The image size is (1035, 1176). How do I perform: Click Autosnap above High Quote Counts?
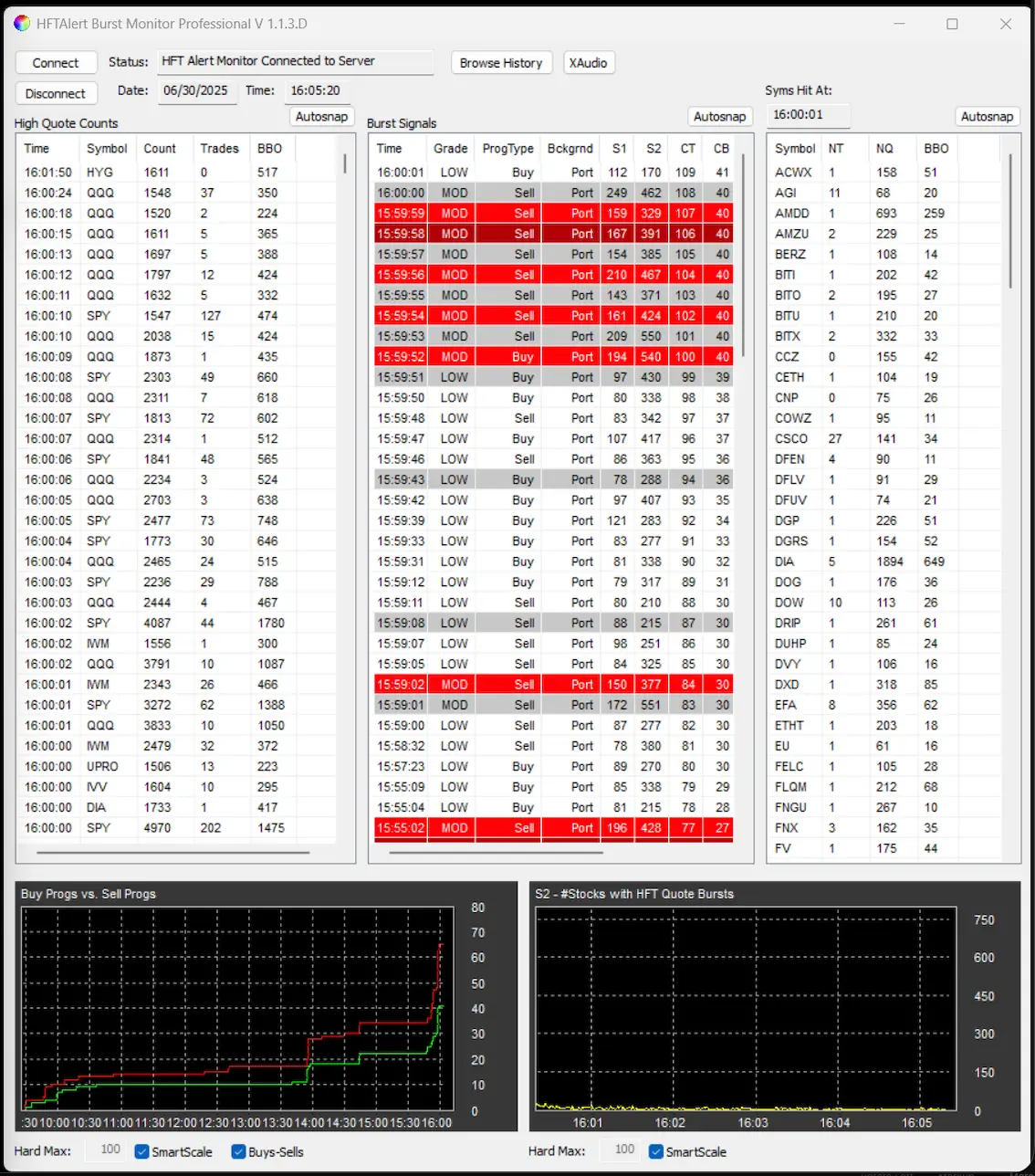click(321, 117)
